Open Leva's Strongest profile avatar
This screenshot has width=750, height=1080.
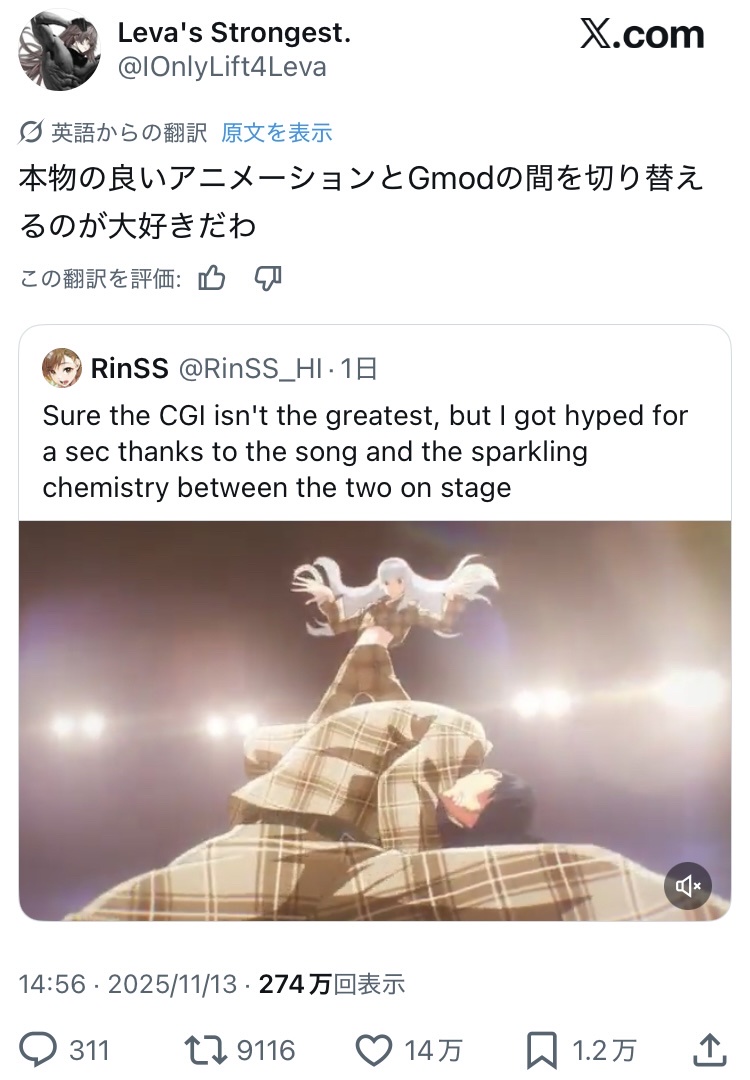point(59,50)
